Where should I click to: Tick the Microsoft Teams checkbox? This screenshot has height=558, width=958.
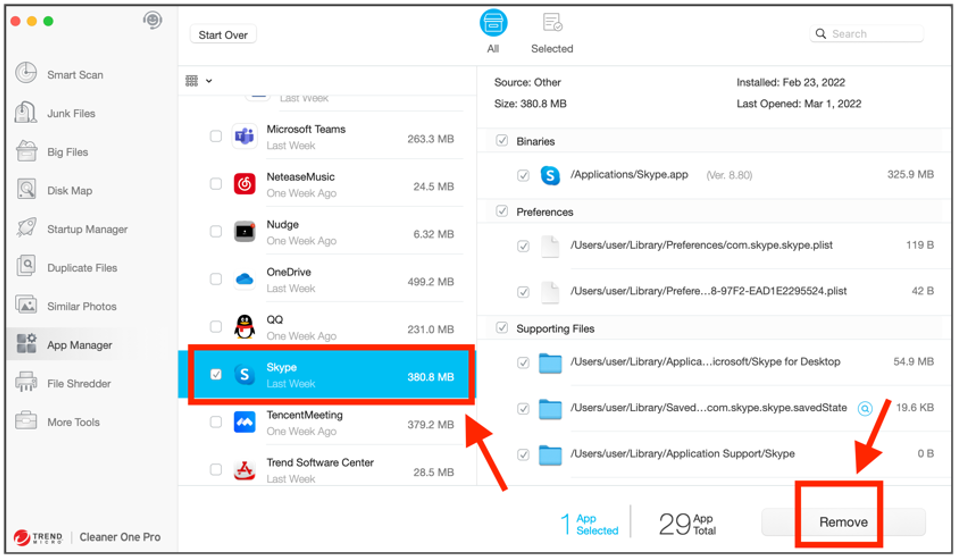[x=216, y=136]
